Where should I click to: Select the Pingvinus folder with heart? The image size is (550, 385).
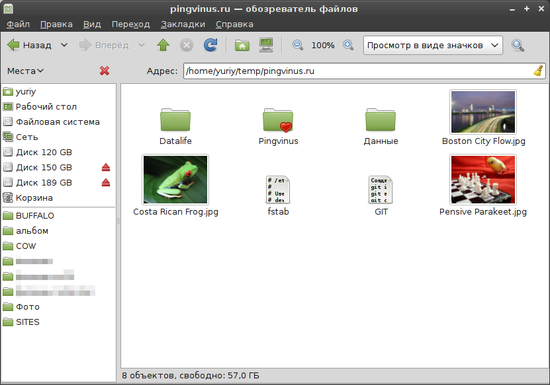pos(278,120)
